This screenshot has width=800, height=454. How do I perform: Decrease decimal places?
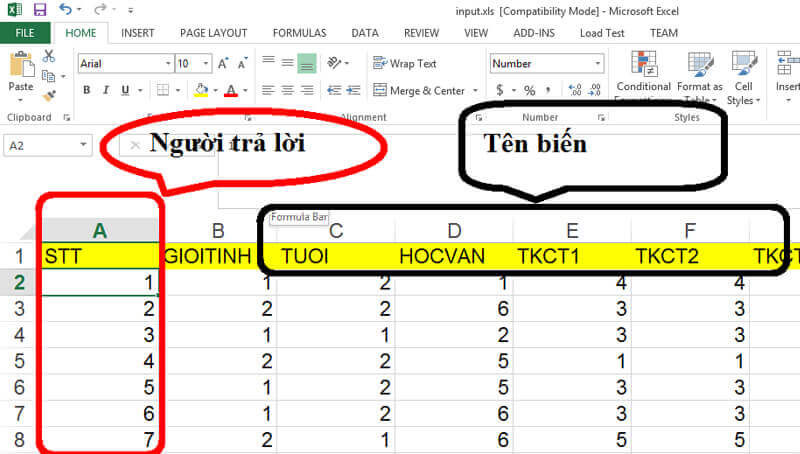coord(595,90)
